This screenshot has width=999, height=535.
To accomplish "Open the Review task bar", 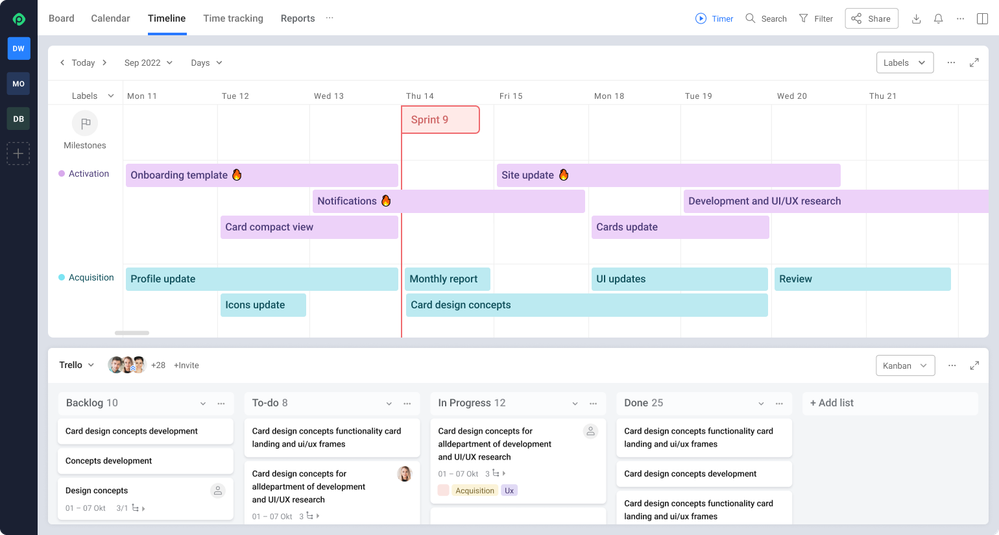I will click(x=863, y=279).
